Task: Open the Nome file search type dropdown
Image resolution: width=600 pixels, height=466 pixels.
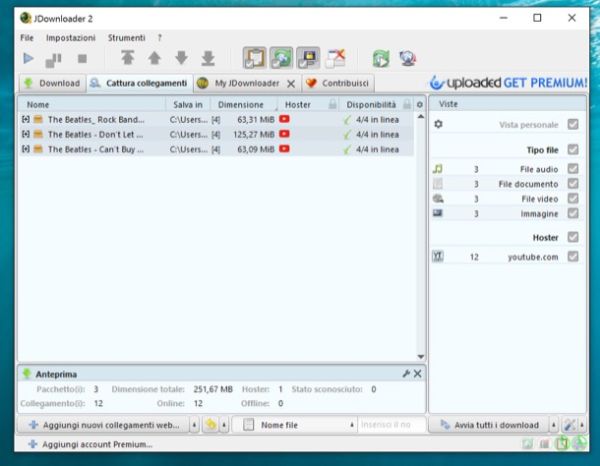Action: pyautogui.click(x=351, y=425)
